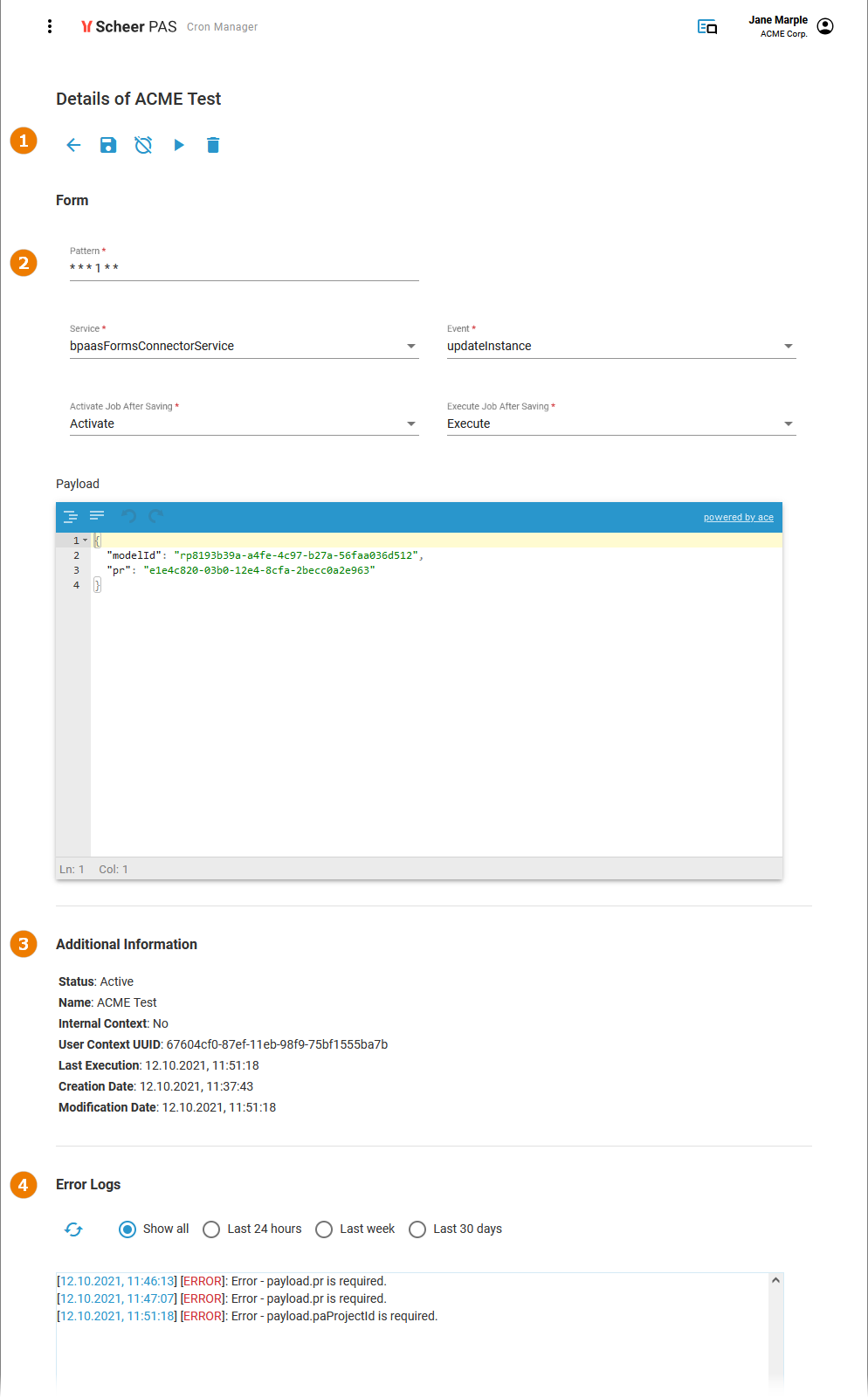
Task: Refresh the error logs
Action: tap(73, 1229)
